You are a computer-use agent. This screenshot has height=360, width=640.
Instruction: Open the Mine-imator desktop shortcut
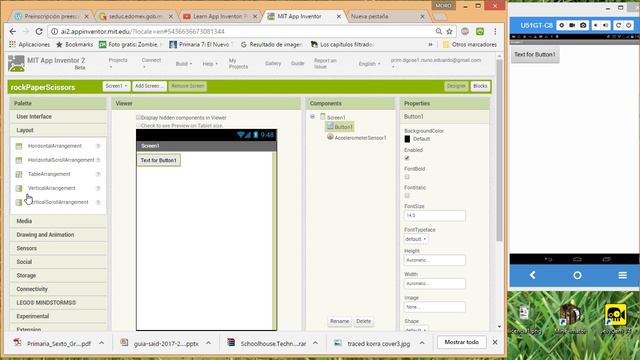(x=570, y=319)
